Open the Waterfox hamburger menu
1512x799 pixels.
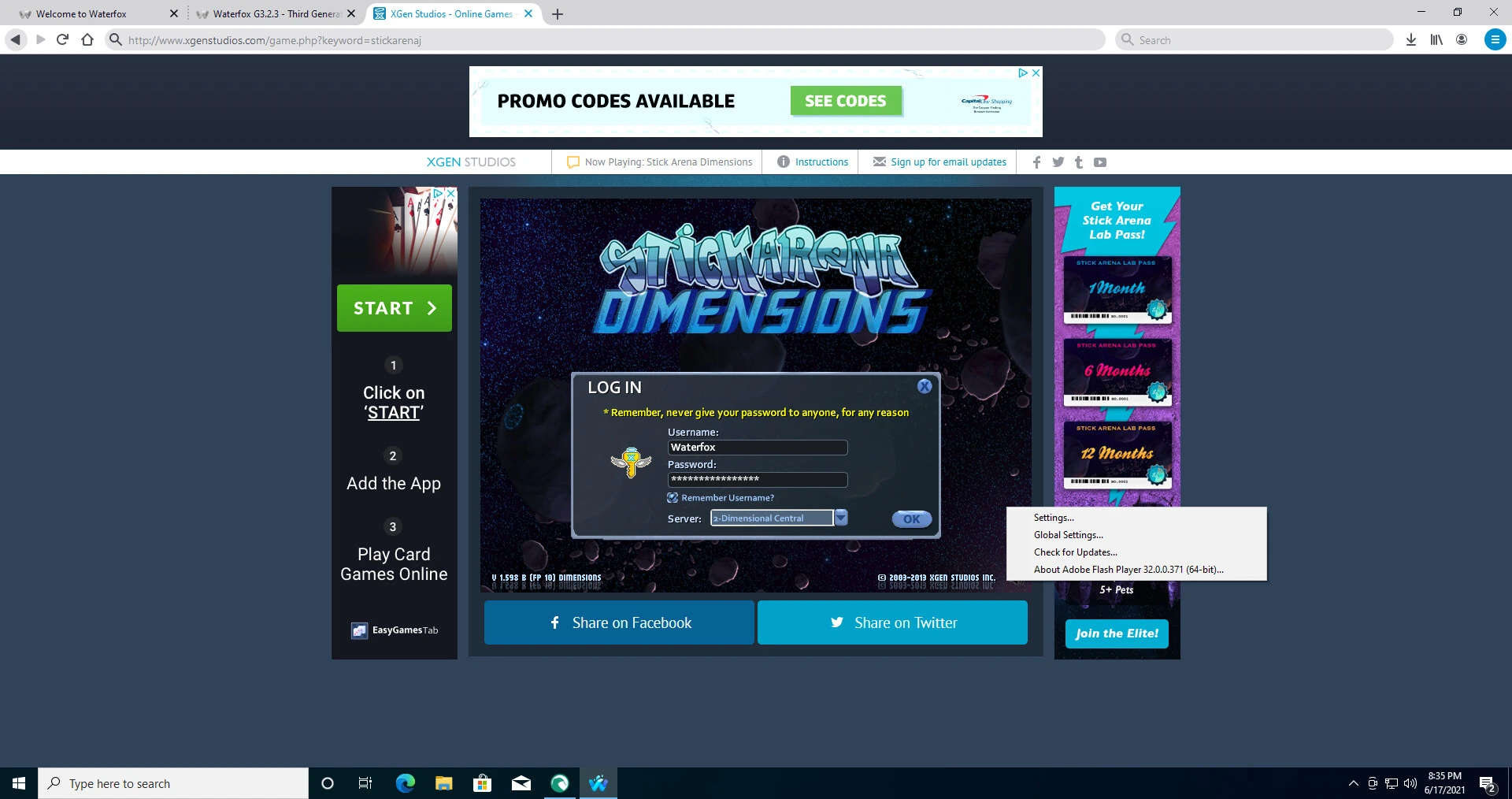1495,39
